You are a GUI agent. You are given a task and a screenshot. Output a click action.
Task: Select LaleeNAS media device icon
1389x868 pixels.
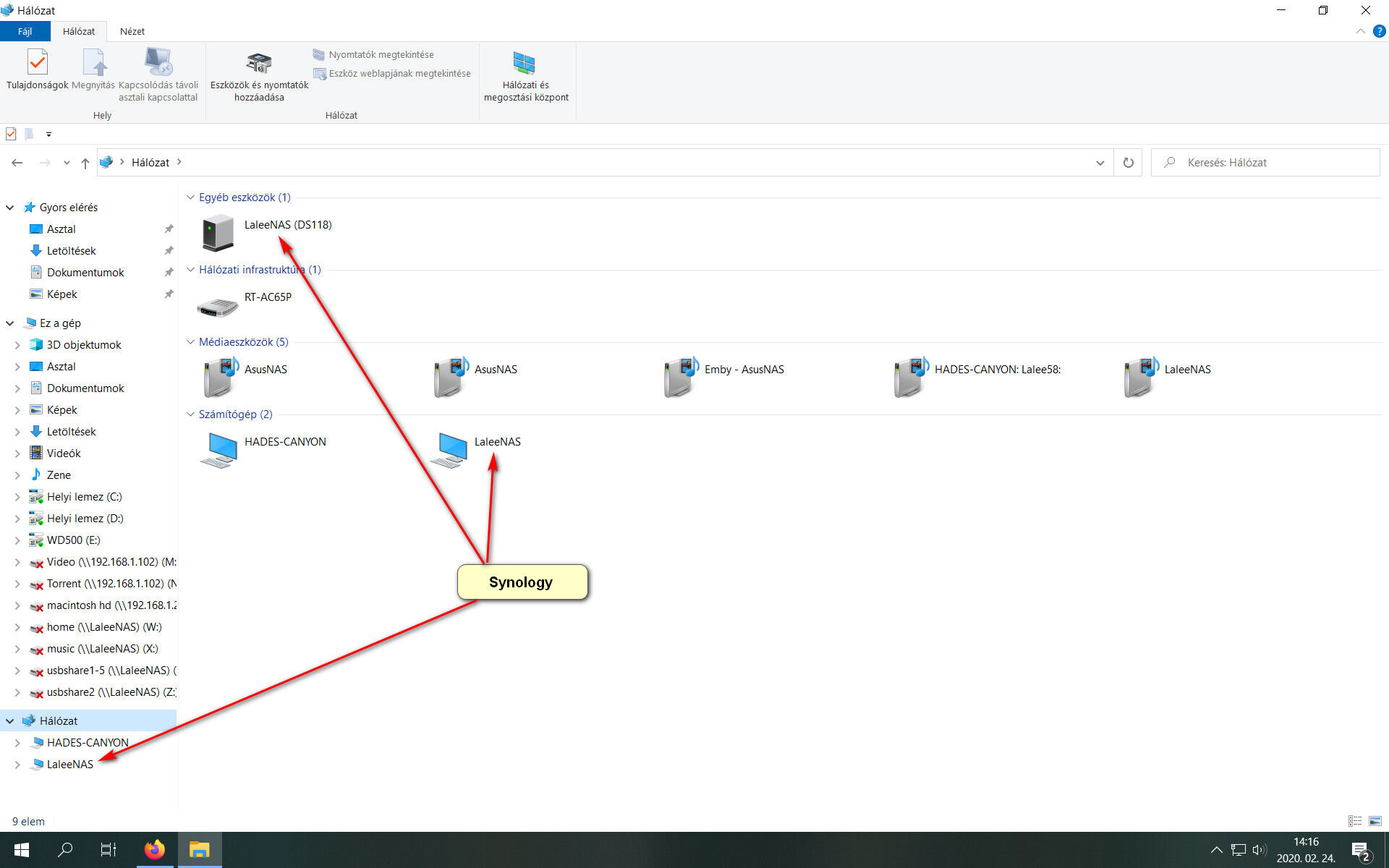point(1141,376)
